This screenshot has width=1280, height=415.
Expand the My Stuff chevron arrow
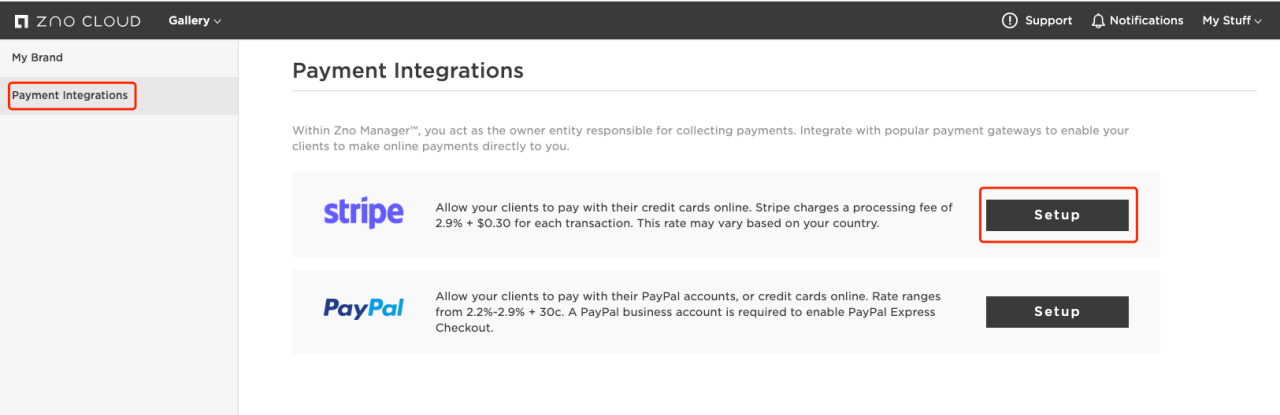tap(1258, 22)
